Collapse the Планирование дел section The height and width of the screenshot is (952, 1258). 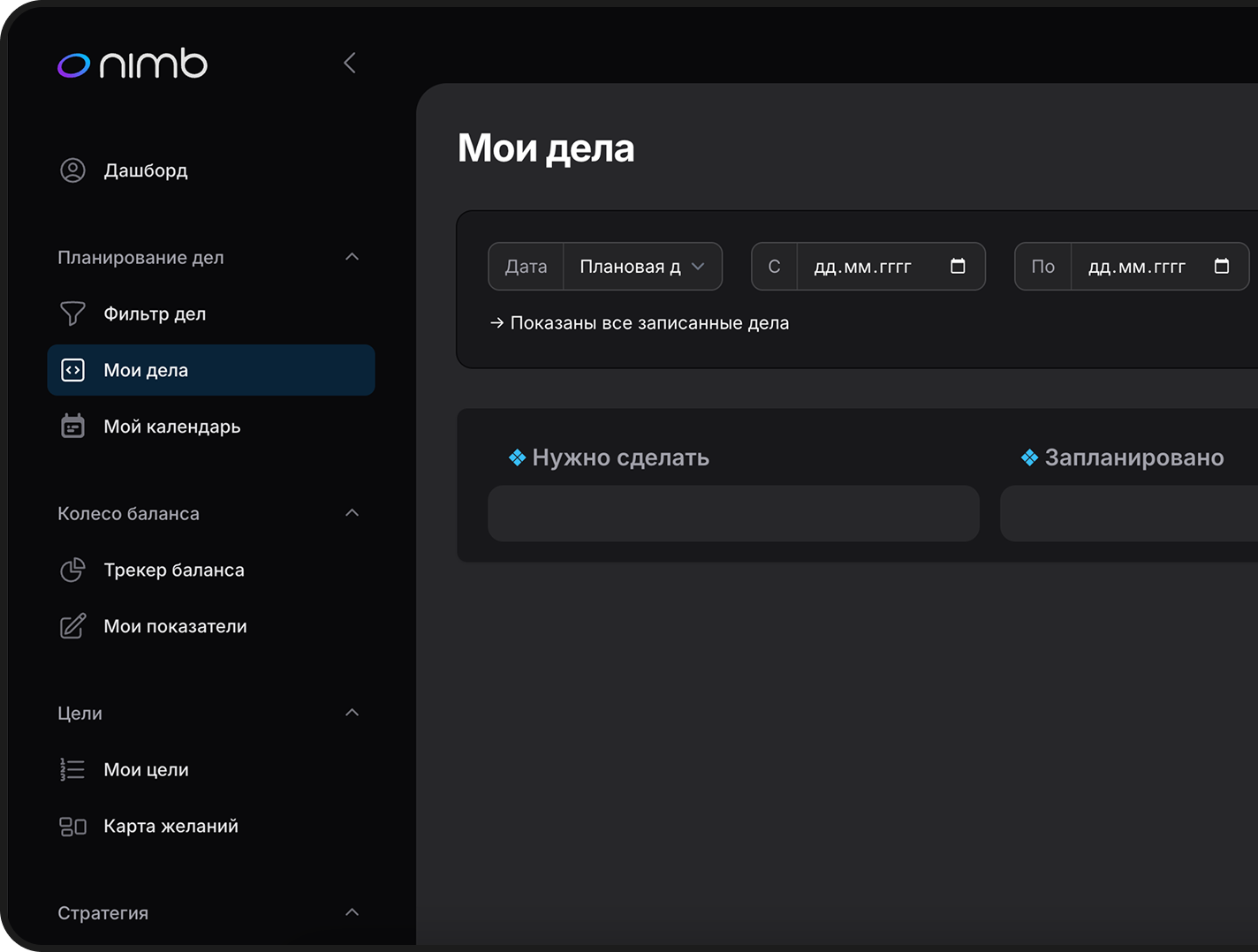[x=352, y=257]
